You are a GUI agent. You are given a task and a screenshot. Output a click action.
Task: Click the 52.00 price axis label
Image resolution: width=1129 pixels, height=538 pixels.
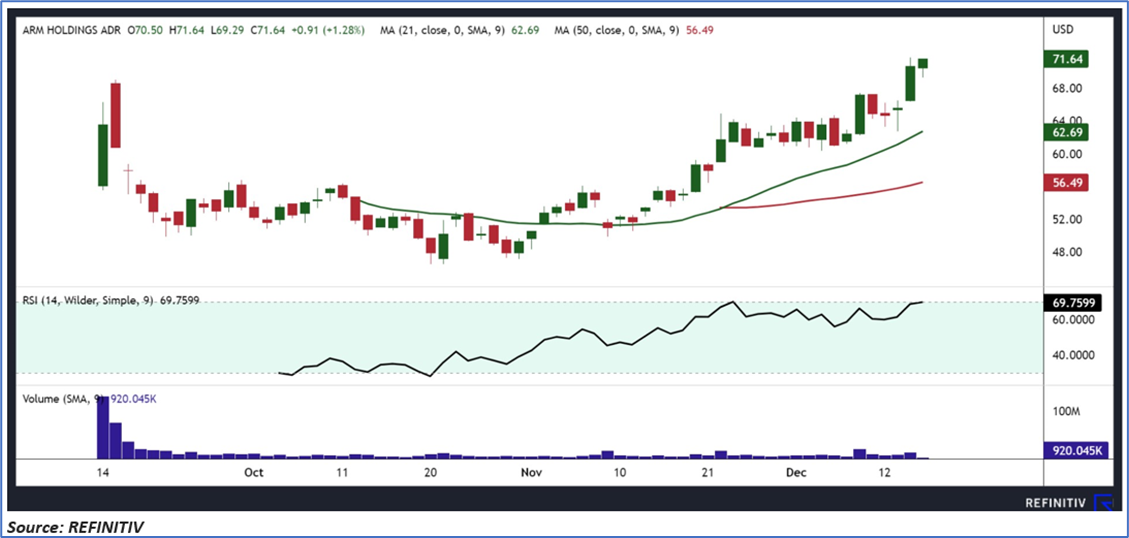pyautogui.click(x=1066, y=220)
